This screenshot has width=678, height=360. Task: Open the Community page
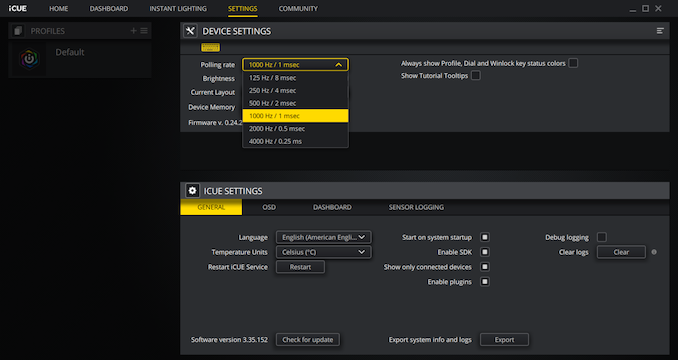click(x=298, y=9)
